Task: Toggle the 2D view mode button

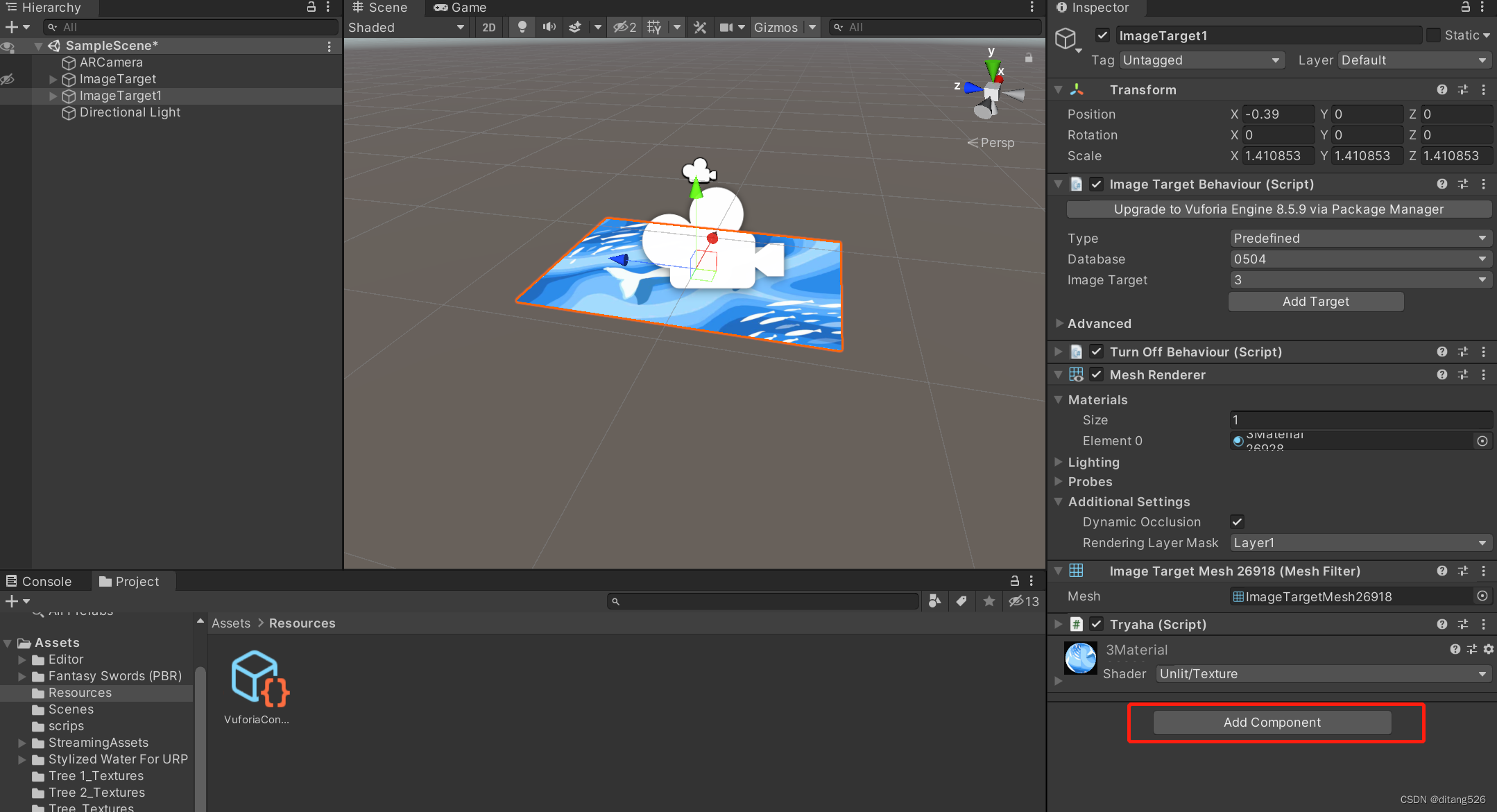Action: click(489, 27)
